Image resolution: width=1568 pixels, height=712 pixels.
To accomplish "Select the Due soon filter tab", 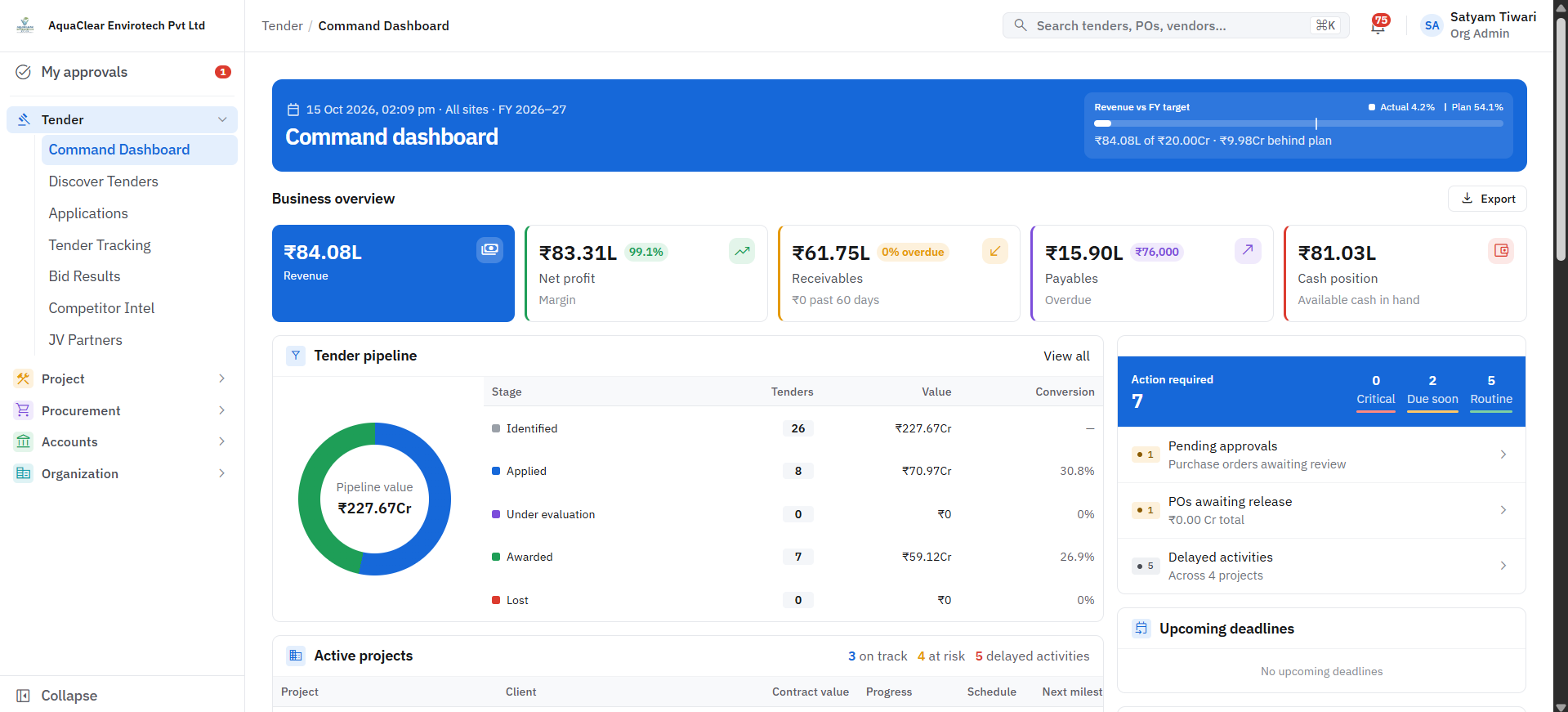I will click(x=1432, y=392).
